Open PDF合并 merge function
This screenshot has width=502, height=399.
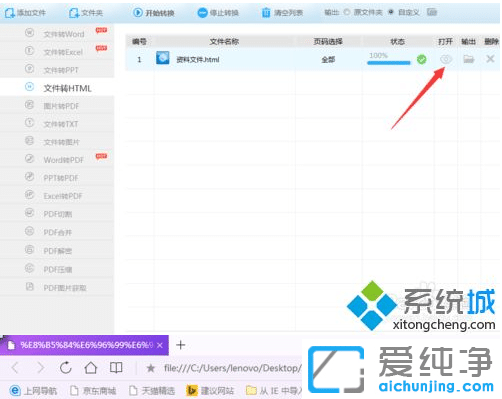pos(57,232)
